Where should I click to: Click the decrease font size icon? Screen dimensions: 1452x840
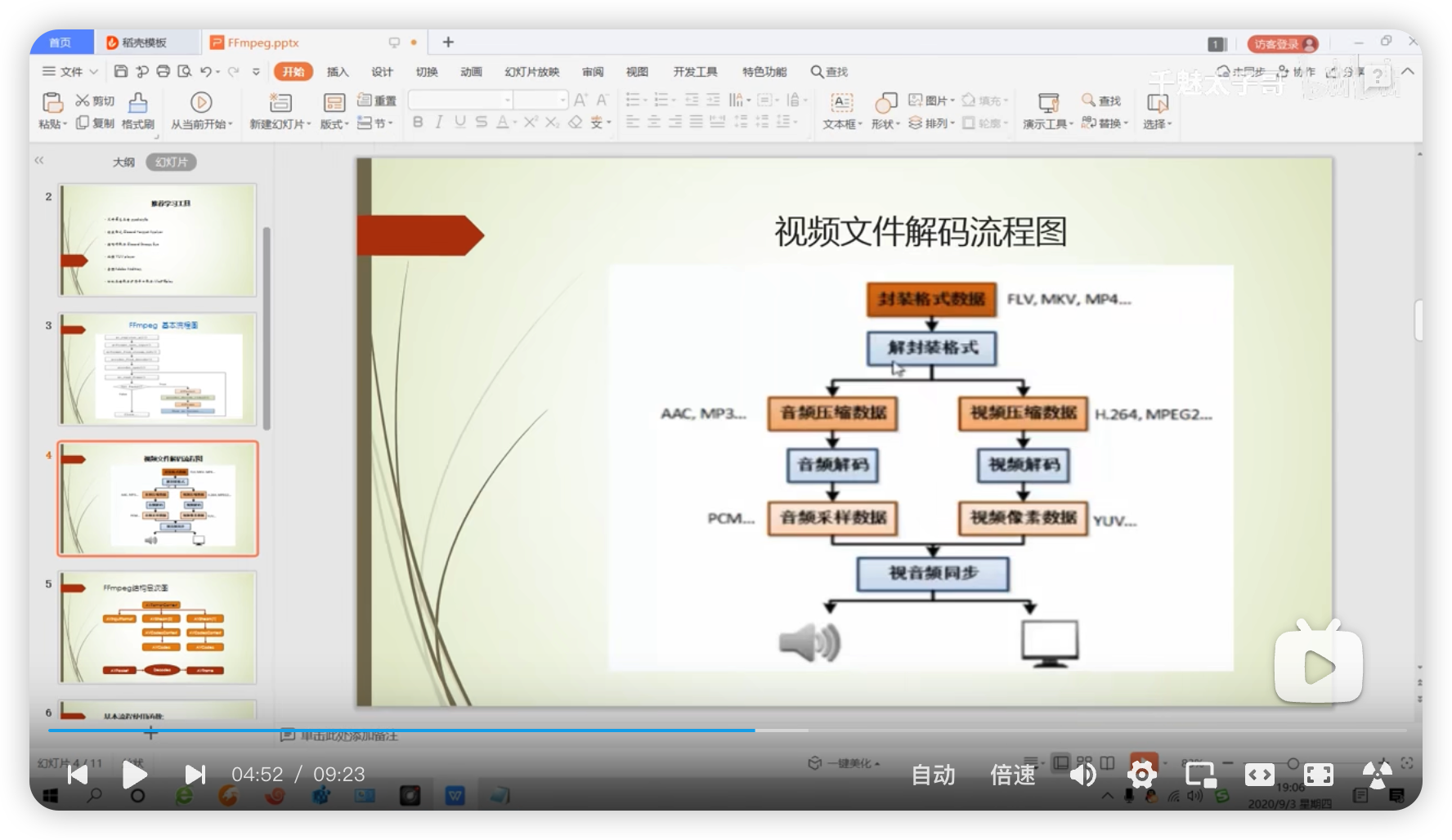point(602,100)
